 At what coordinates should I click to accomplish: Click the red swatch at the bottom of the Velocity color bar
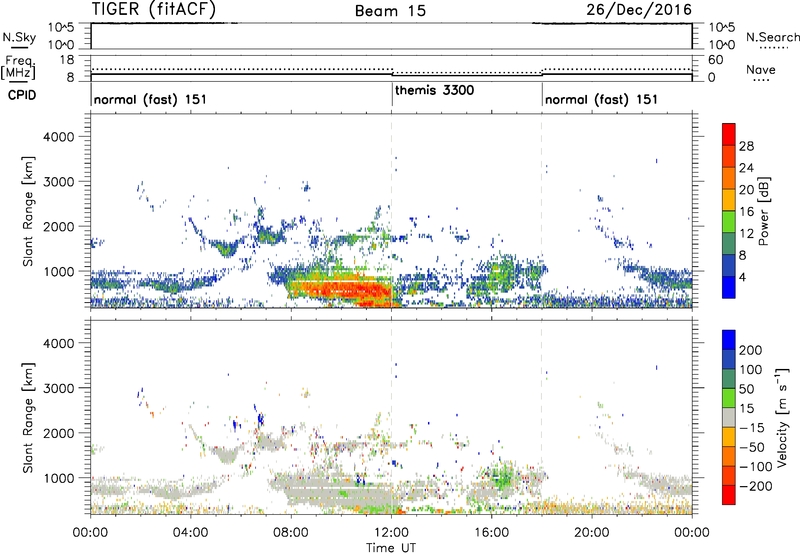(x=729, y=495)
